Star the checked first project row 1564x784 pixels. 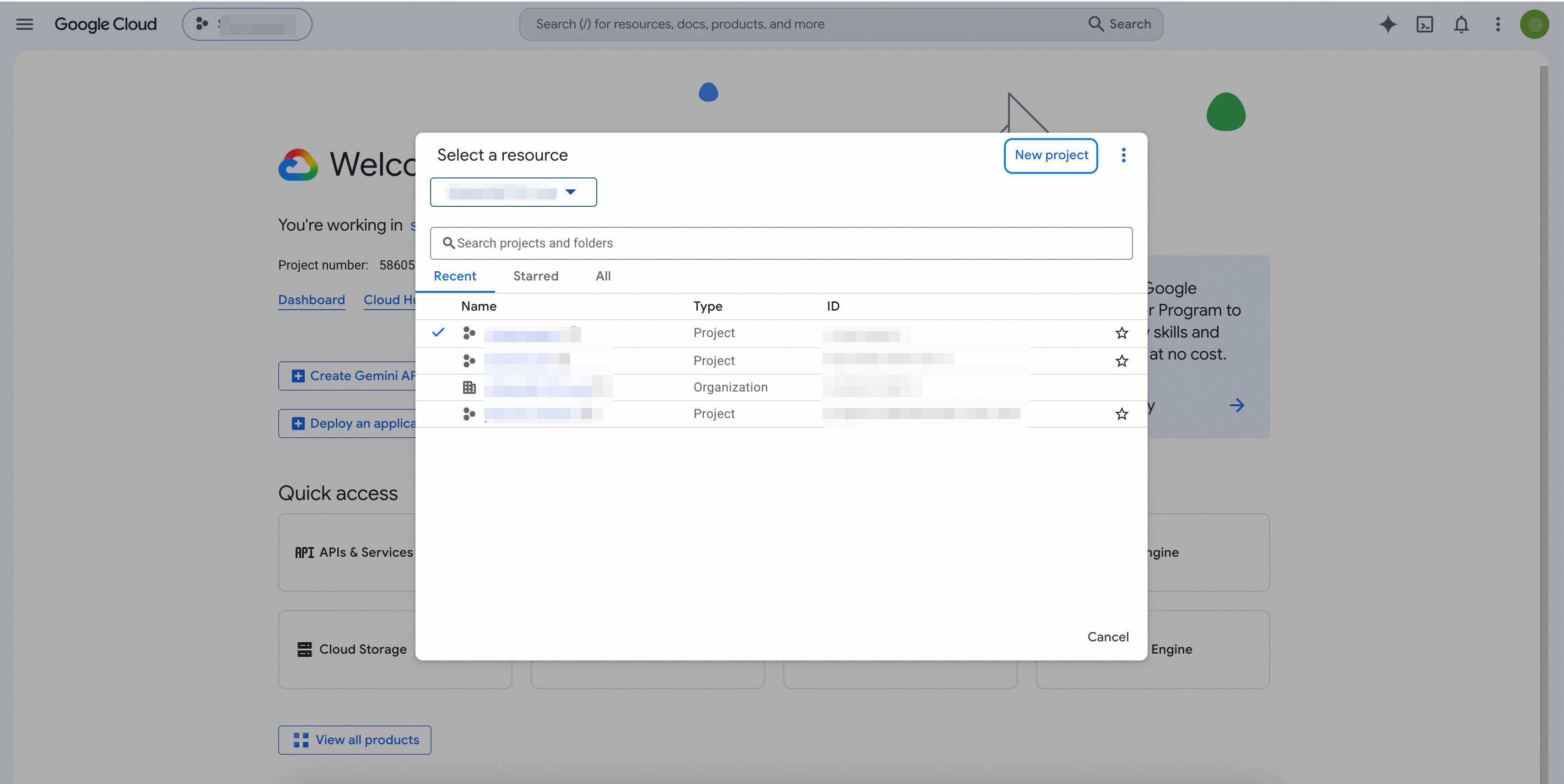tap(1122, 333)
